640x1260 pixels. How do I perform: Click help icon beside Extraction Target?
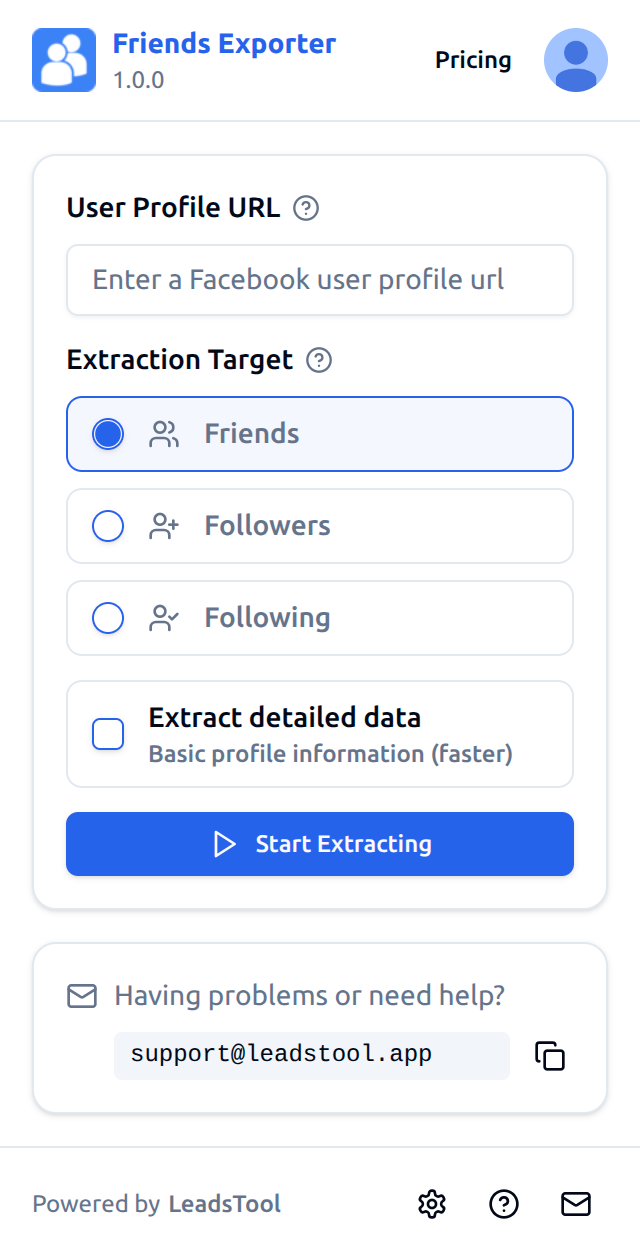pyautogui.click(x=319, y=360)
